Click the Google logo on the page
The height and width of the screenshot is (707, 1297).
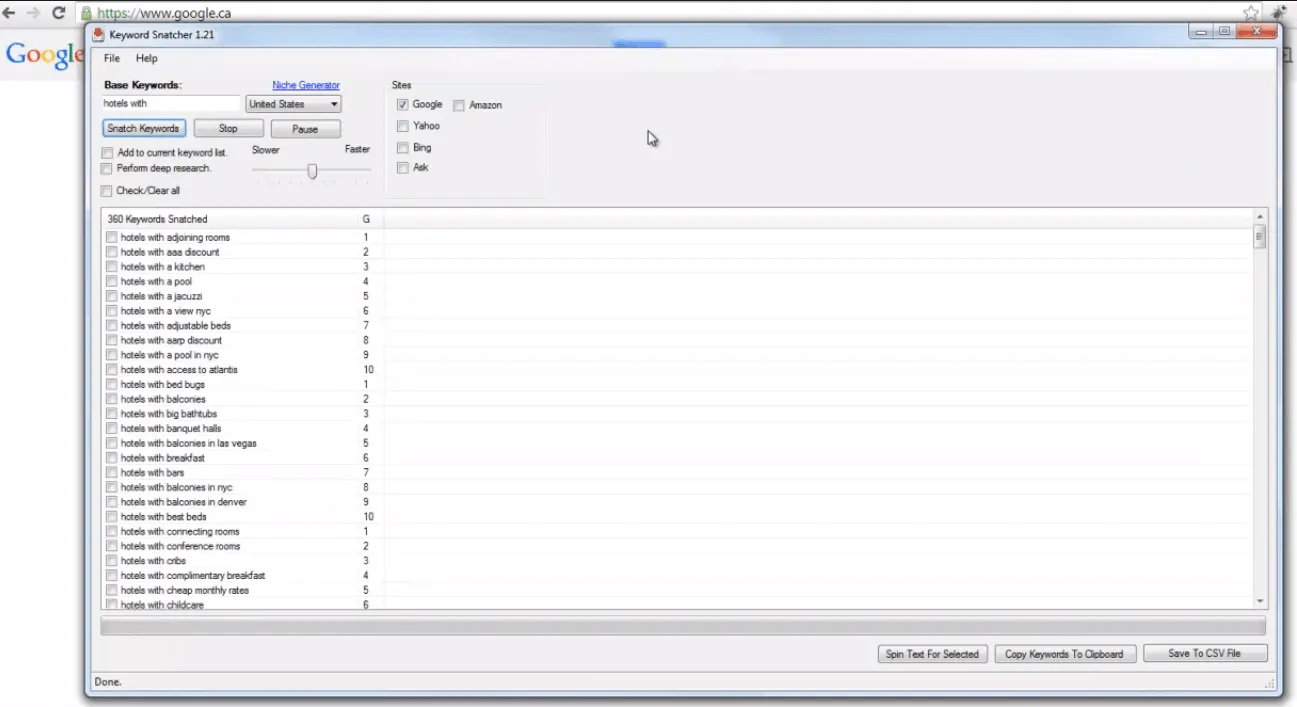point(42,55)
